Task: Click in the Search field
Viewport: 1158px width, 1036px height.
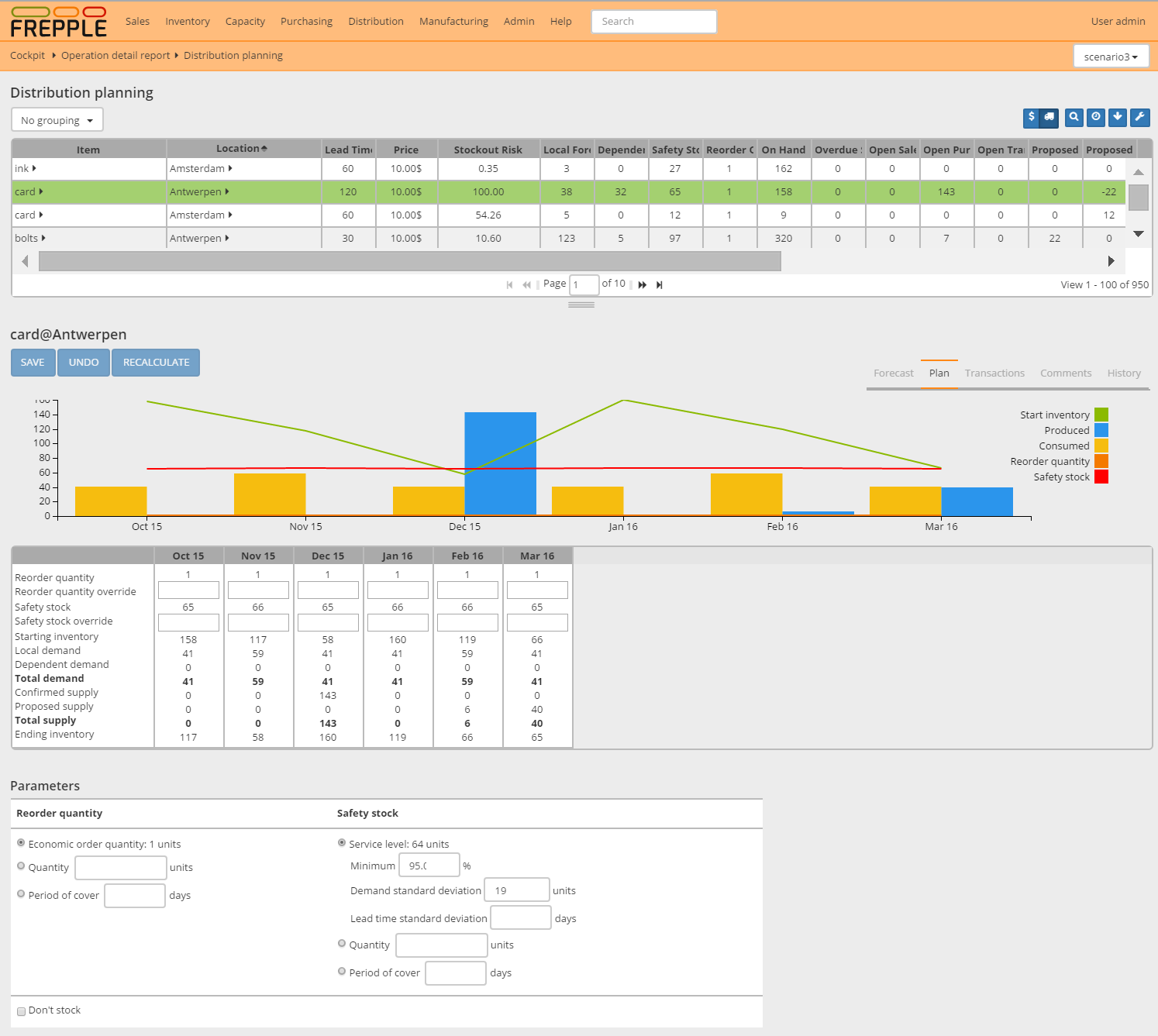Action: (x=653, y=22)
